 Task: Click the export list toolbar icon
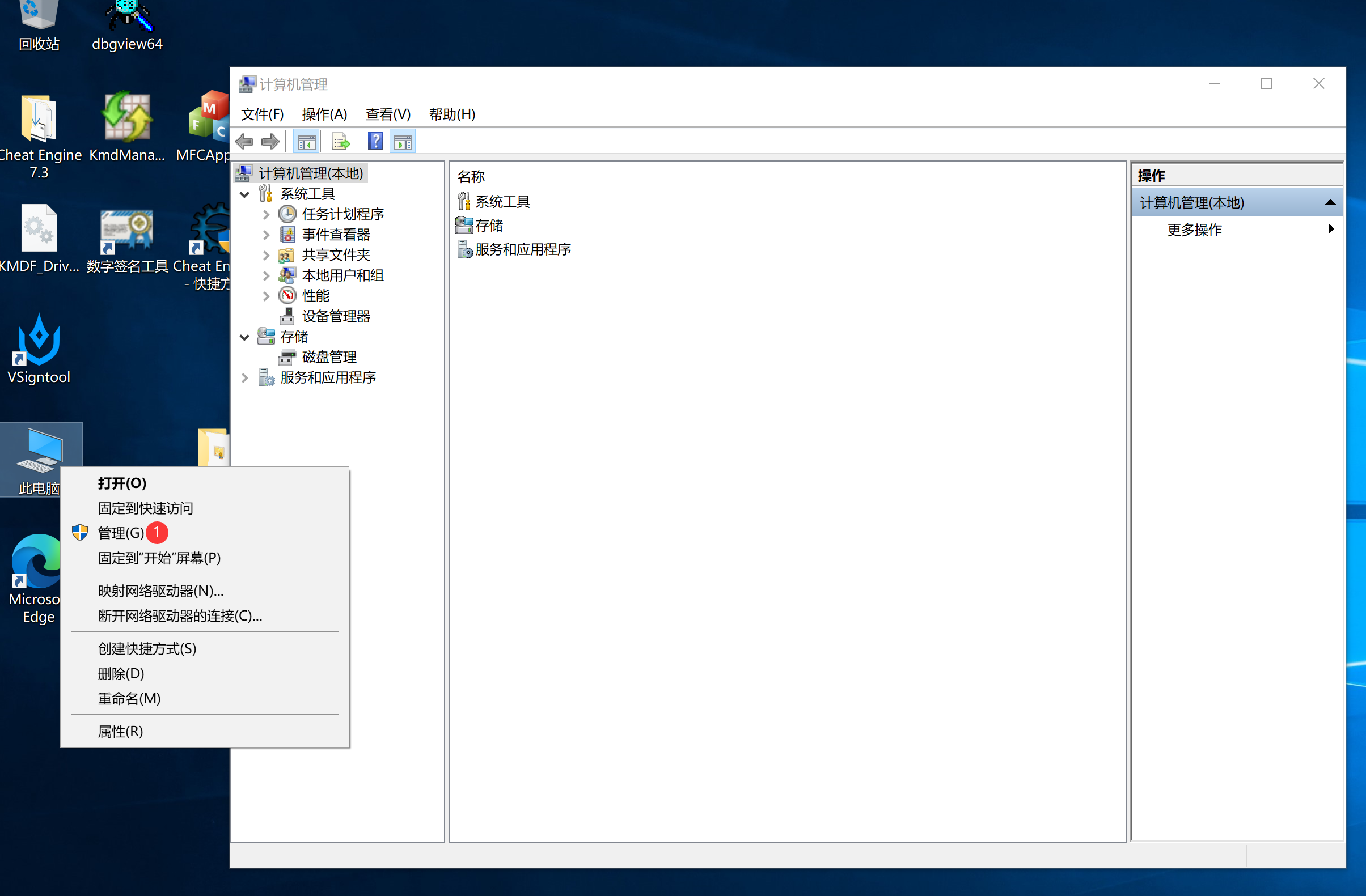click(x=340, y=142)
